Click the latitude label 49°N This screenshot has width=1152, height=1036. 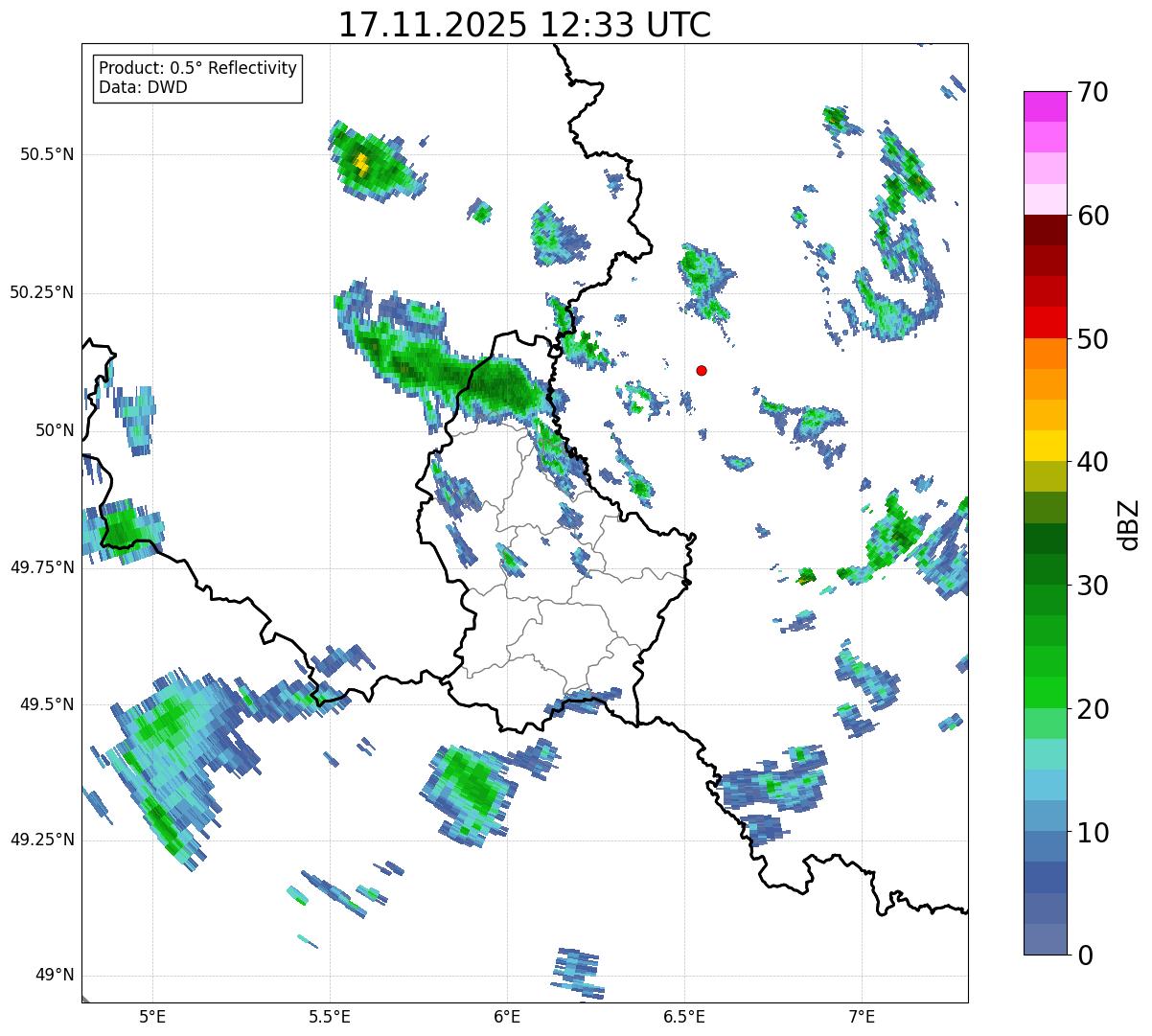(x=56, y=976)
